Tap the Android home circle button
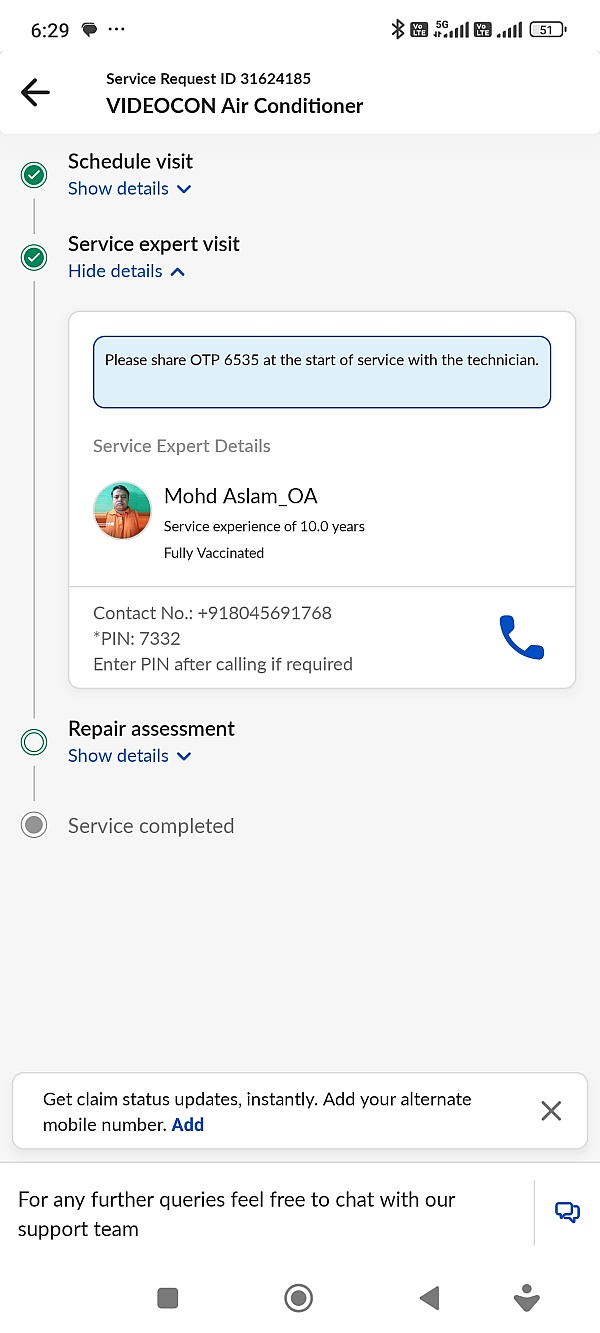This screenshot has height=1333, width=600. (298, 1298)
